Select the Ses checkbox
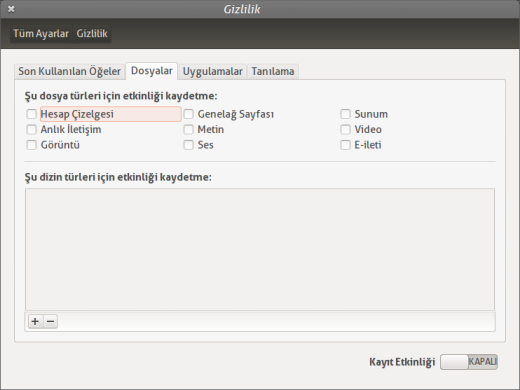Image resolution: width=520 pixels, height=390 pixels. tap(188, 145)
